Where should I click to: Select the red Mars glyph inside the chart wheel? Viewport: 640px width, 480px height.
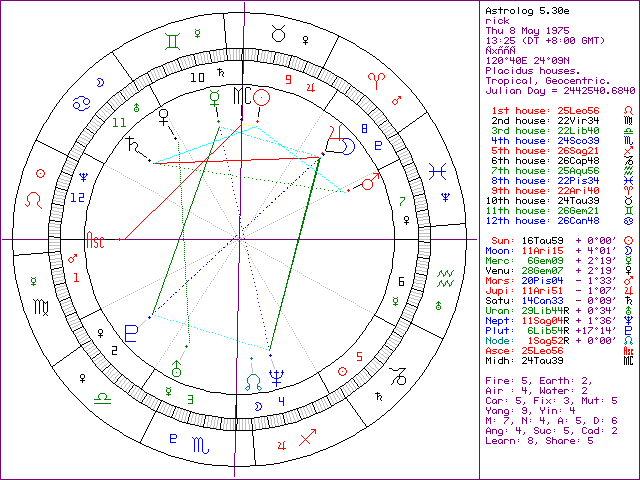tap(368, 183)
